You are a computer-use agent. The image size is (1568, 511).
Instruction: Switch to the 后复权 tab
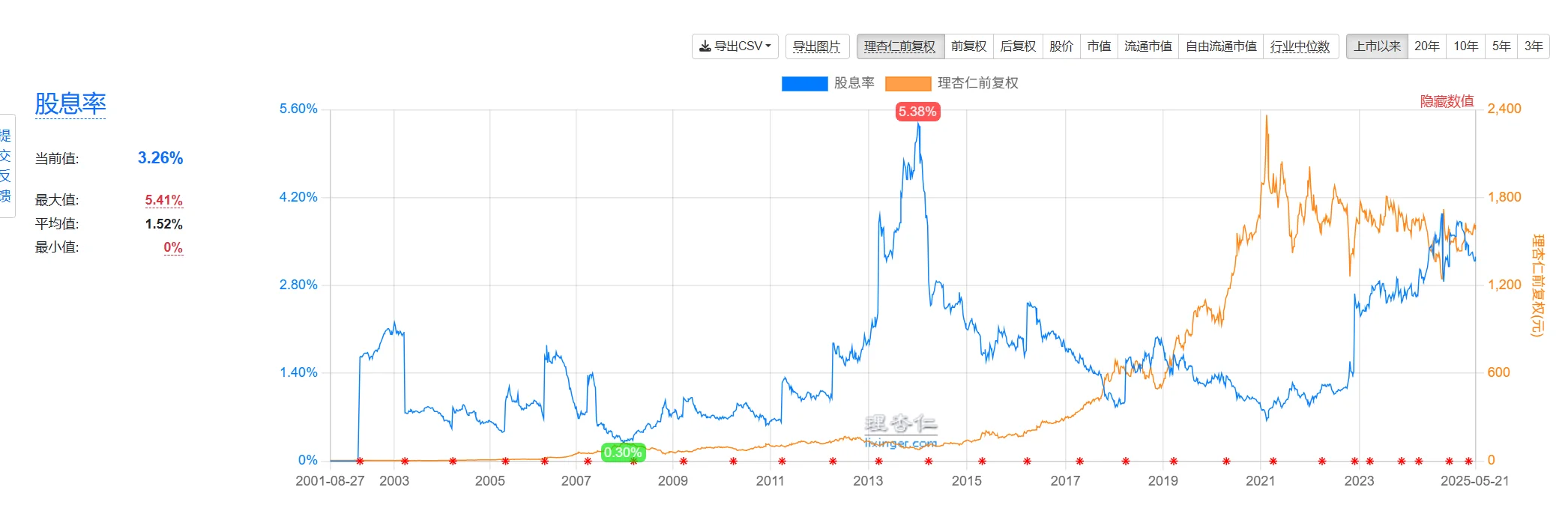pyautogui.click(x=1018, y=46)
